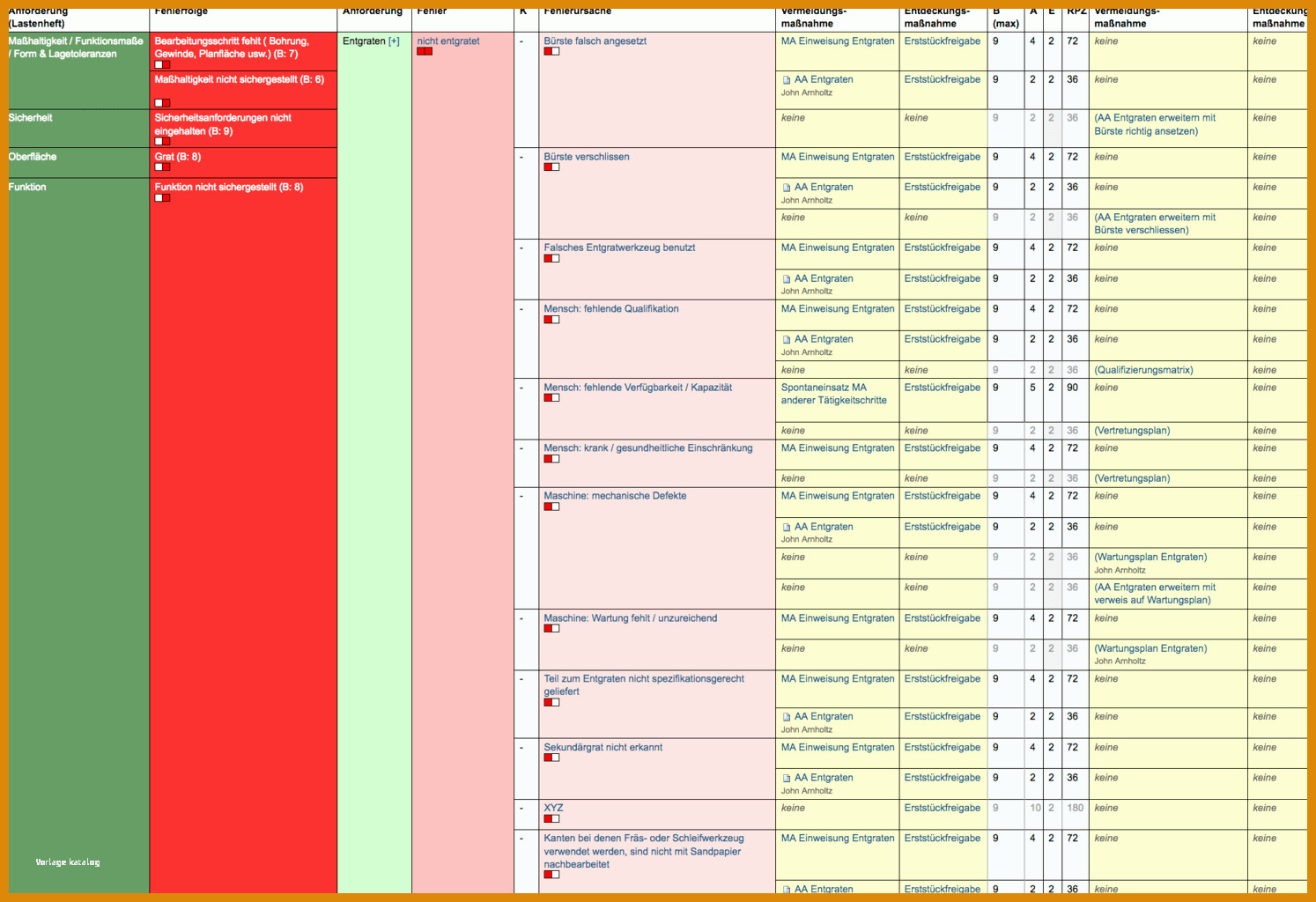The width and height of the screenshot is (1316, 902).
Task: Click the (Lastenheft) column header
Action: (x=36, y=24)
